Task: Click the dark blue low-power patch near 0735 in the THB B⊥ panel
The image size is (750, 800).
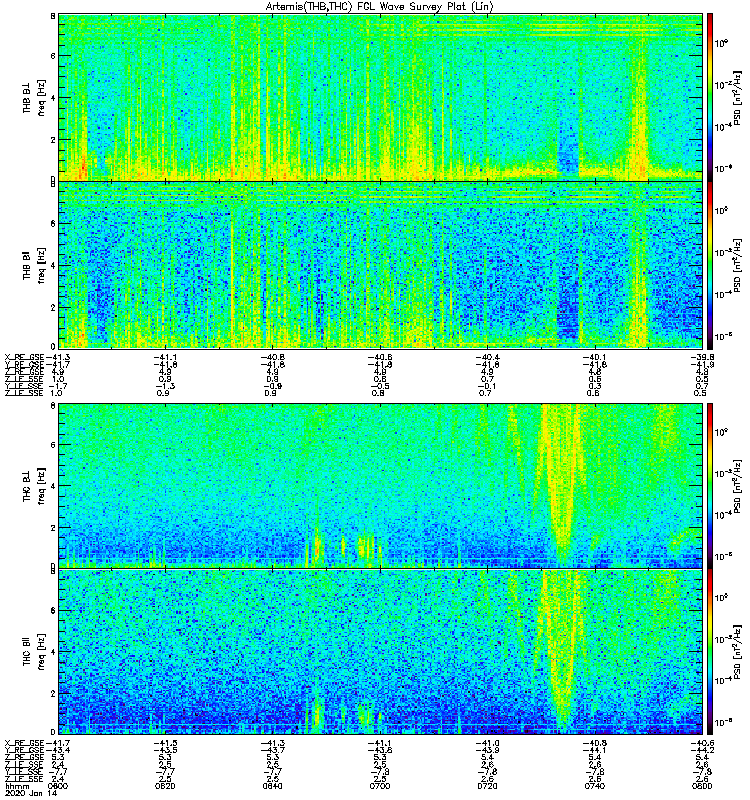Action: point(568,148)
